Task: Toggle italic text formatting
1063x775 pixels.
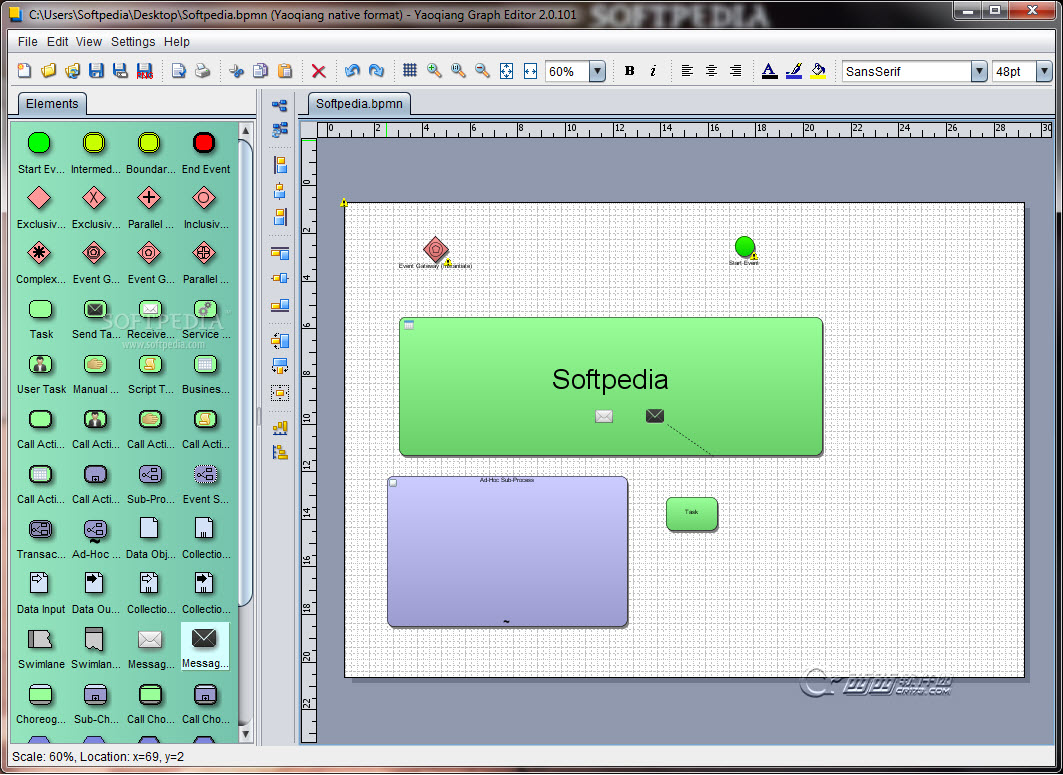Action: [x=653, y=71]
